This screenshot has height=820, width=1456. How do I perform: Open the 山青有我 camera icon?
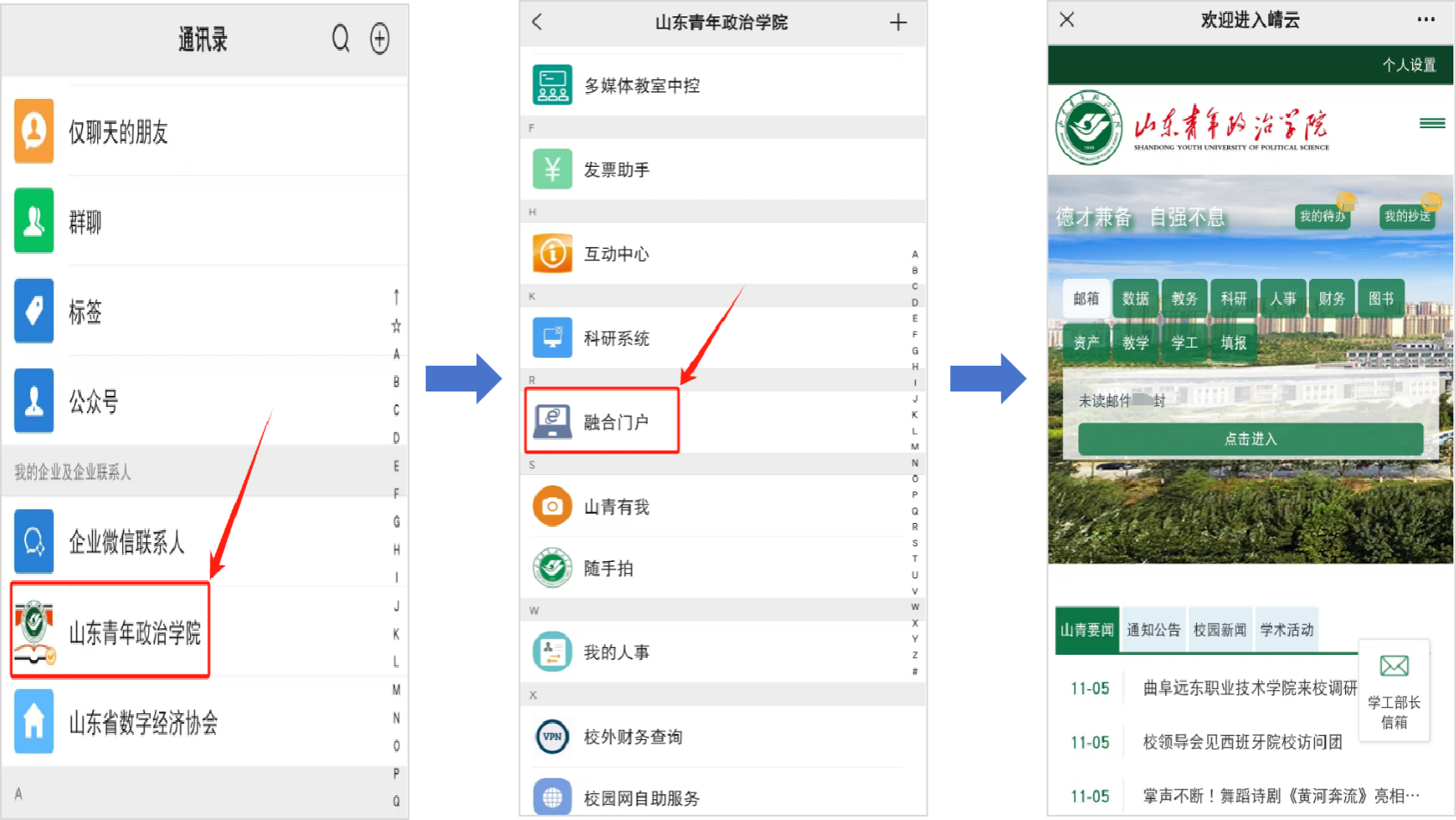[552, 507]
